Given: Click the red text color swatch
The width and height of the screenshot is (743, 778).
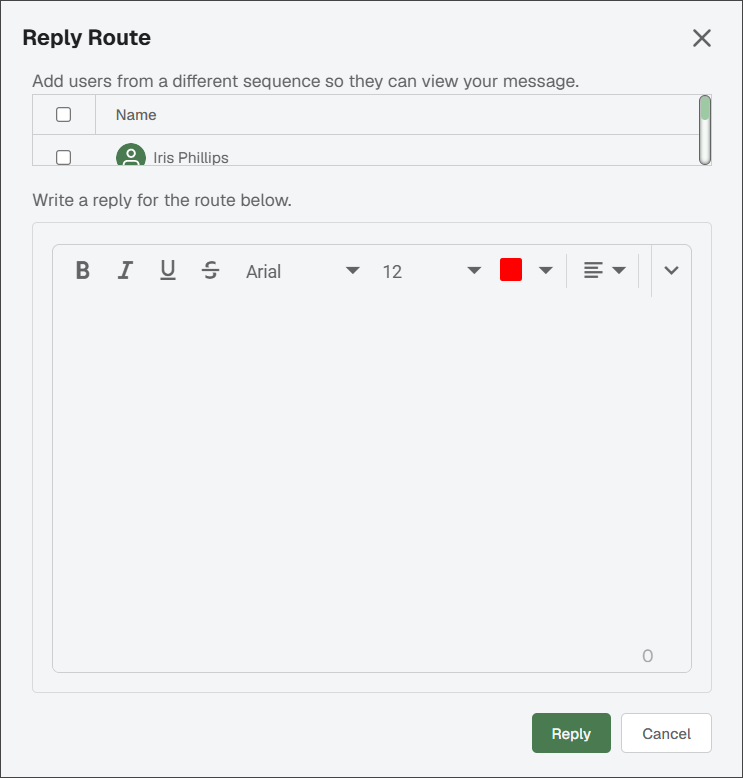Looking at the screenshot, I should [x=511, y=270].
